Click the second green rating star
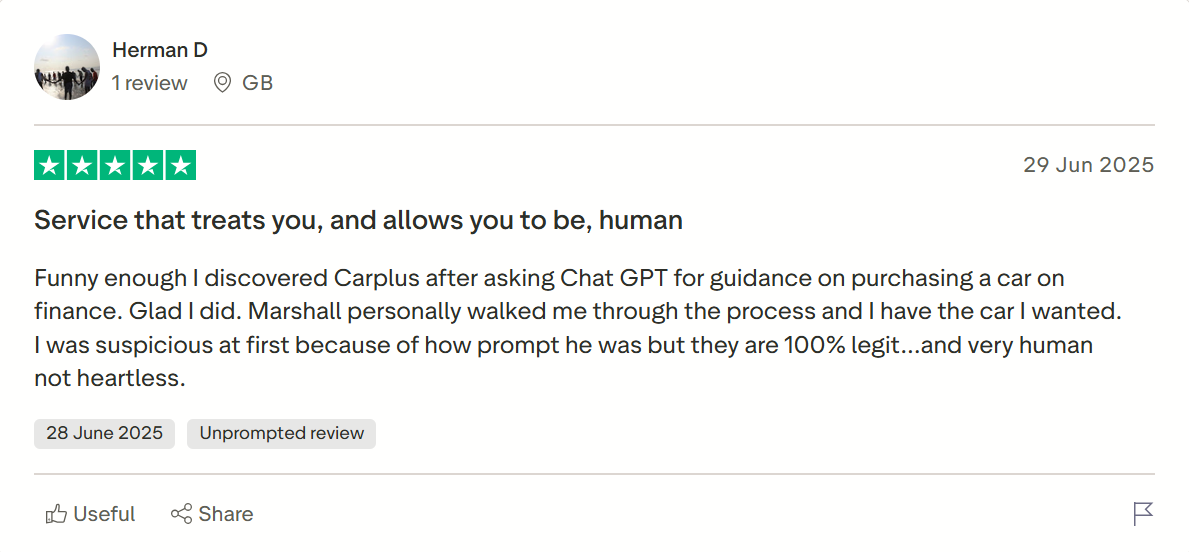 click(x=83, y=166)
